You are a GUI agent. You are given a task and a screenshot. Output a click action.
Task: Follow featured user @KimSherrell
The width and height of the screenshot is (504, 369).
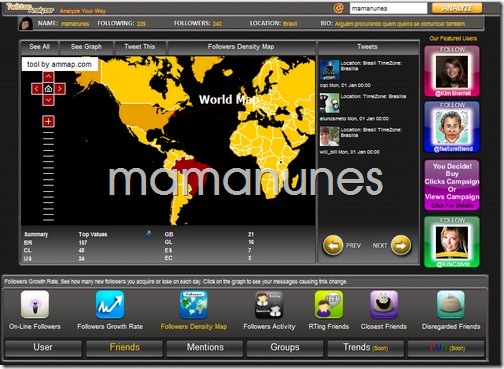[x=452, y=71]
